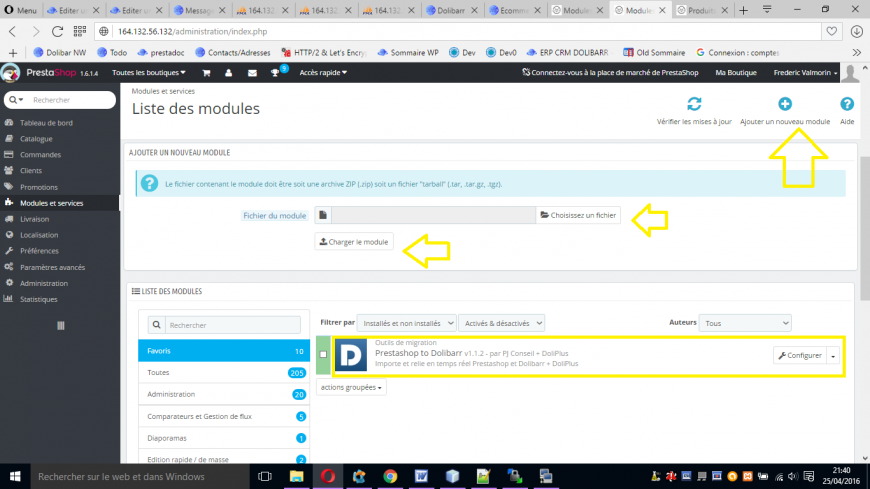The width and height of the screenshot is (870, 489).
Task: Open the browser speed dial grid icon
Action: pos(80,32)
